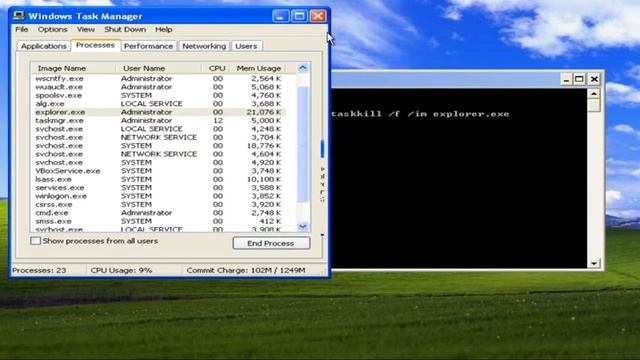
Task: Click the 21,076 K memory value
Action: (x=264, y=112)
